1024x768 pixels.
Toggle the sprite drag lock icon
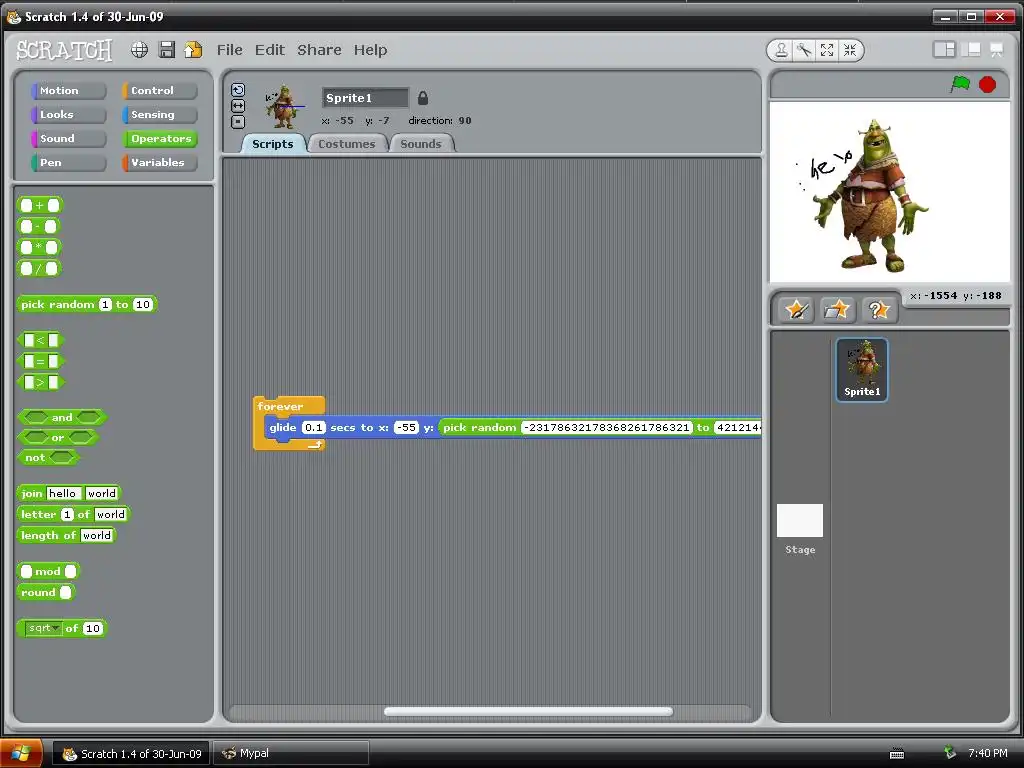coord(423,98)
